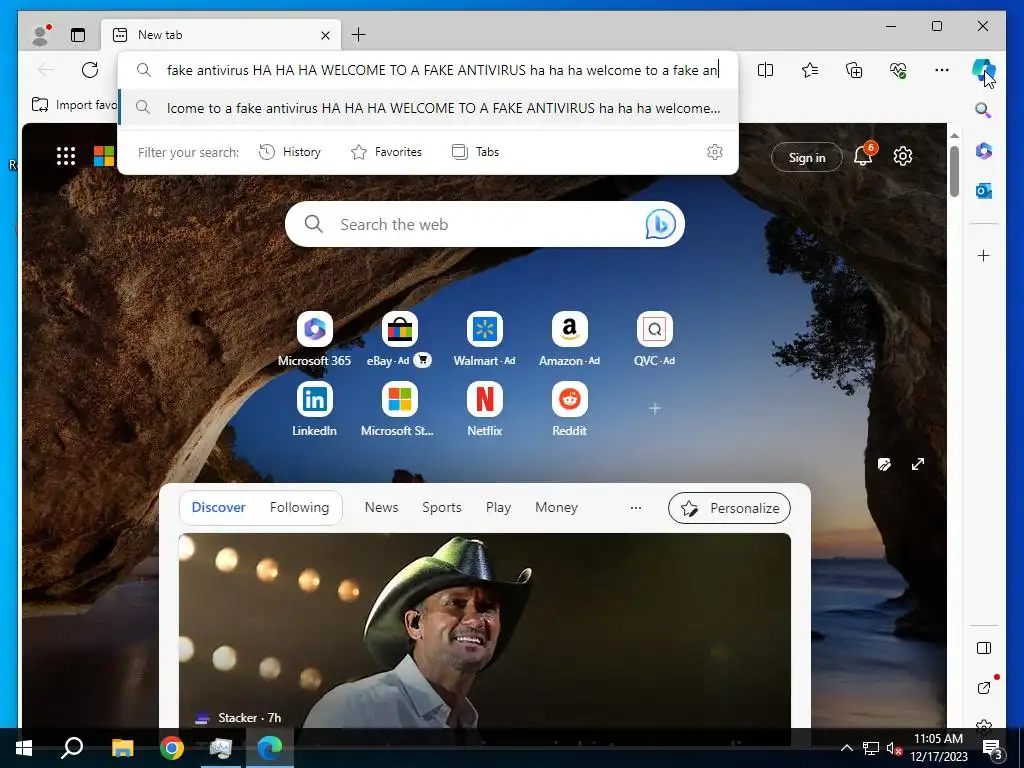Image resolution: width=1024 pixels, height=768 pixels.
Task: Click the Sign in button
Action: (x=807, y=157)
